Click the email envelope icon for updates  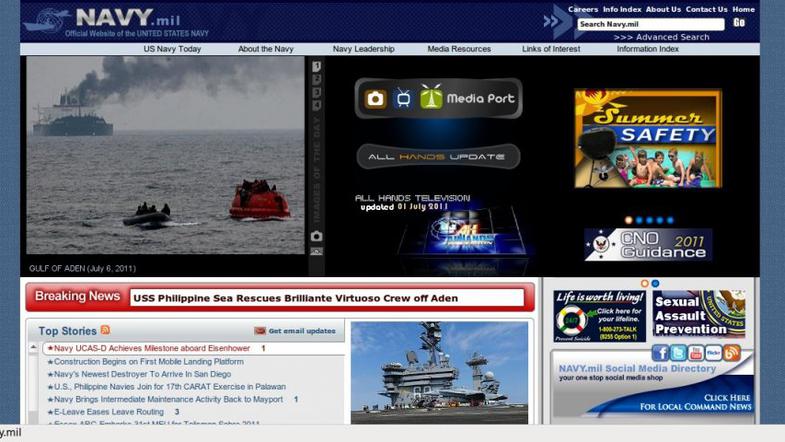click(x=260, y=331)
